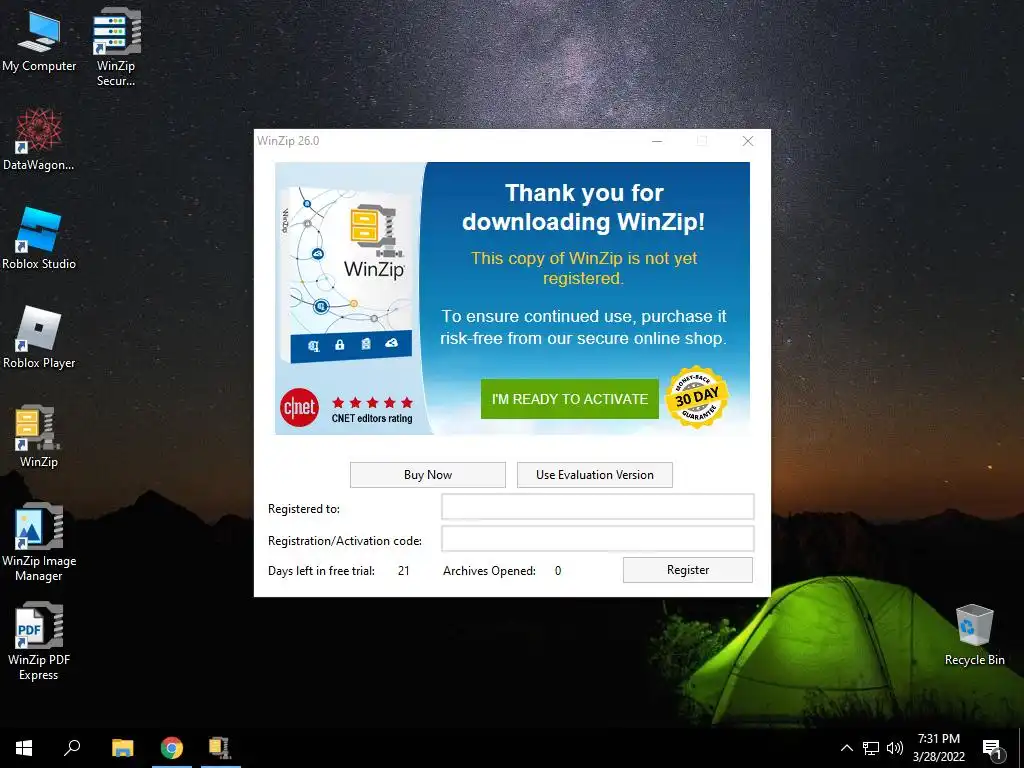The image size is (1024, 768).
Task: Focus the Registered to input field
Action: click(598, 507)
